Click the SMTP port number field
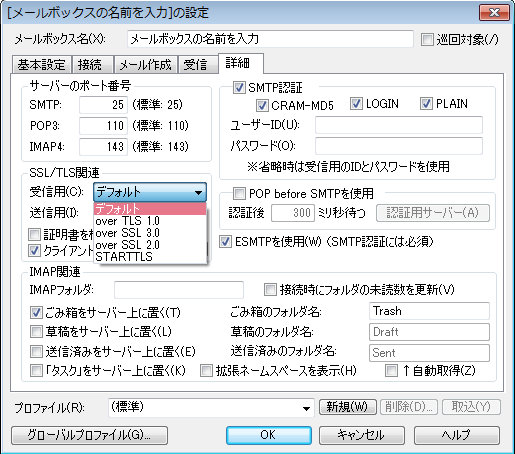The image size is (515, 454). pyautogui.click(x=103, y=105)
